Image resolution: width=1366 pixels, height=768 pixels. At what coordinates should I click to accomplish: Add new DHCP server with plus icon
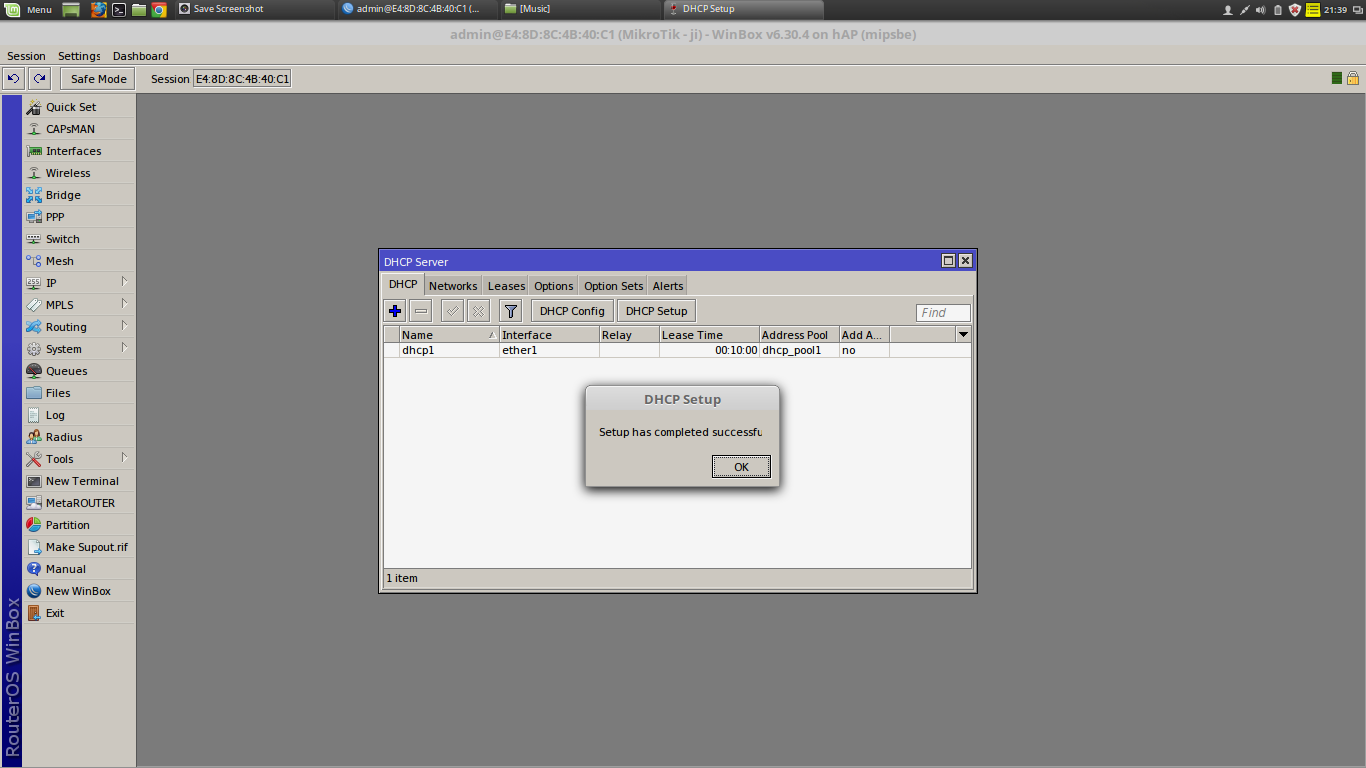click(395, 311)
